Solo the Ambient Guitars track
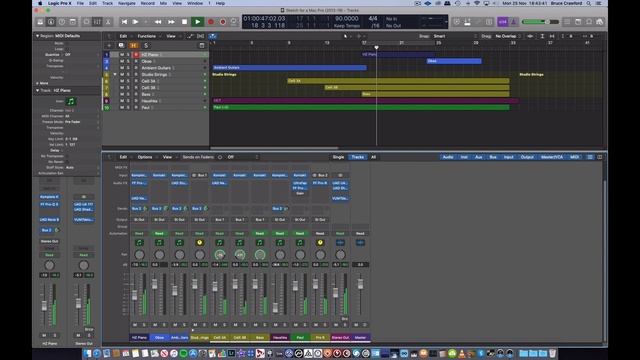The image size is (640, 360). (x=128, y=68)
